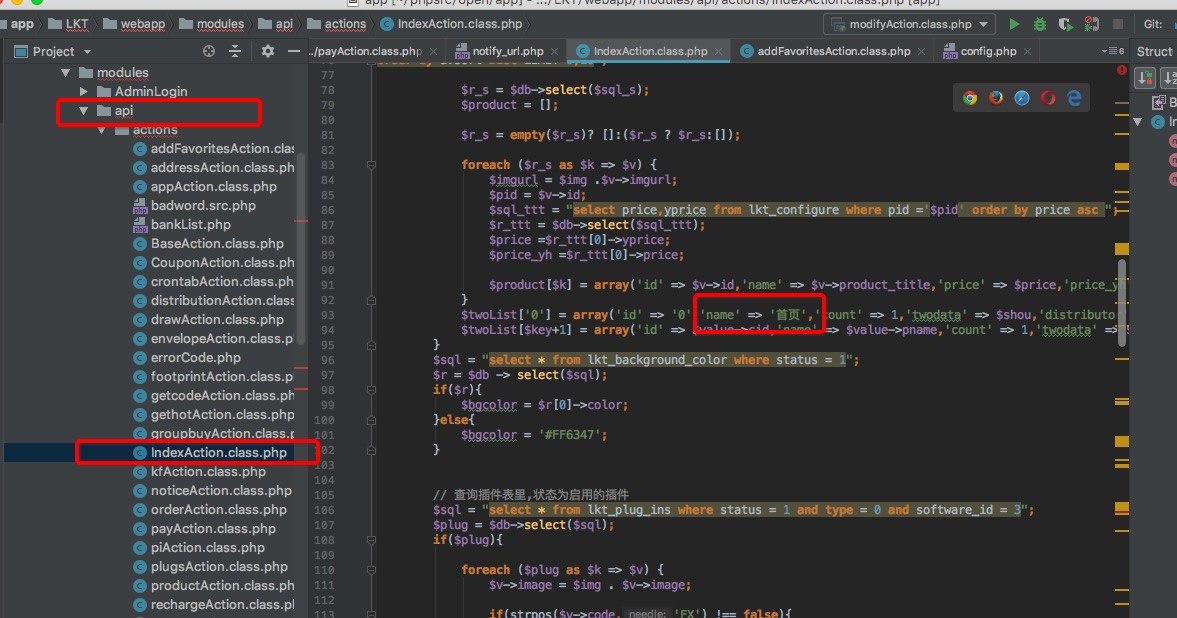Expand the AdminLogin folder
The width and height of the screenshot is (1177, 618).
(84, 92)
